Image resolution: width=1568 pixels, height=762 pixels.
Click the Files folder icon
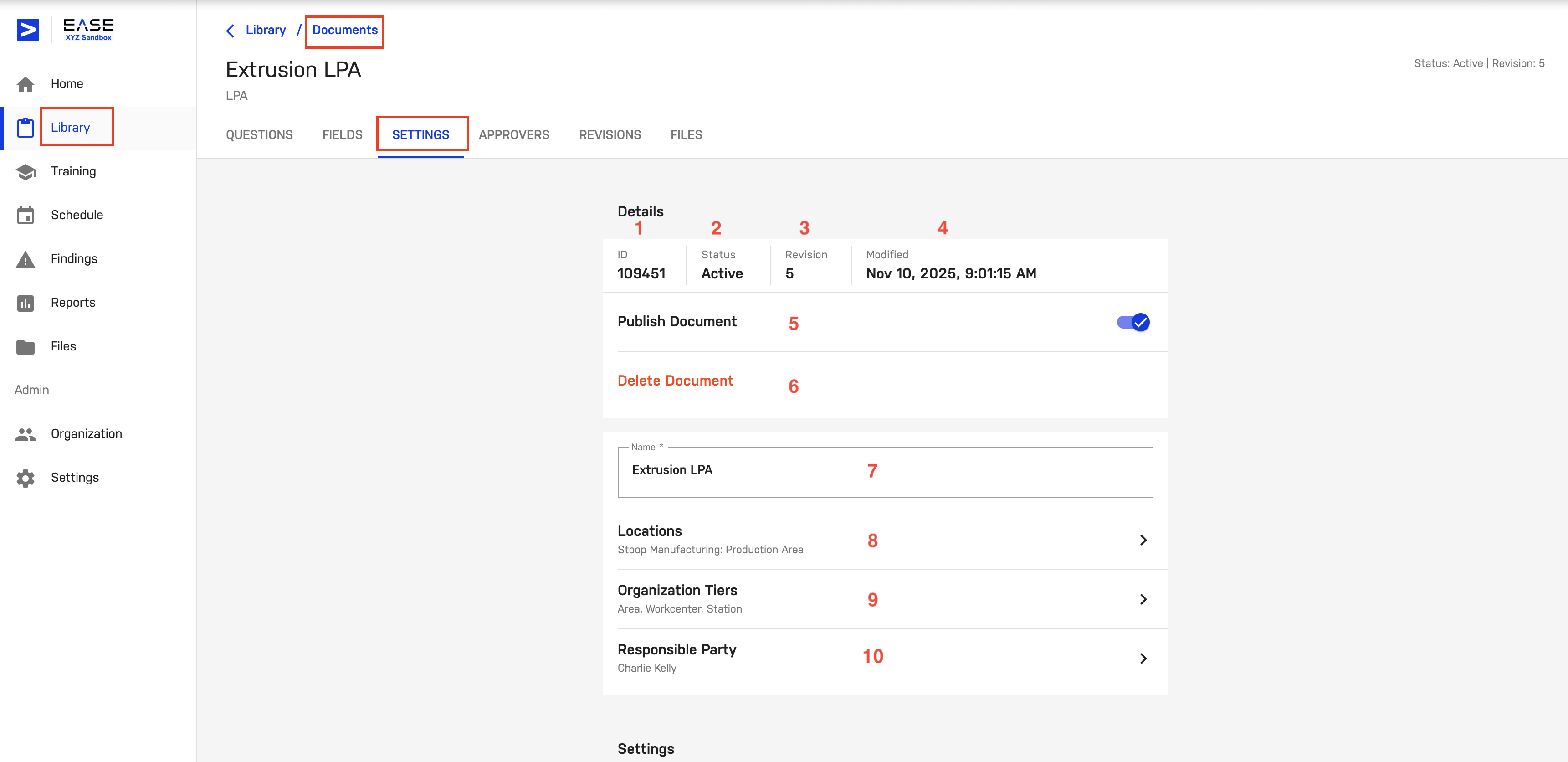point(26,346)
